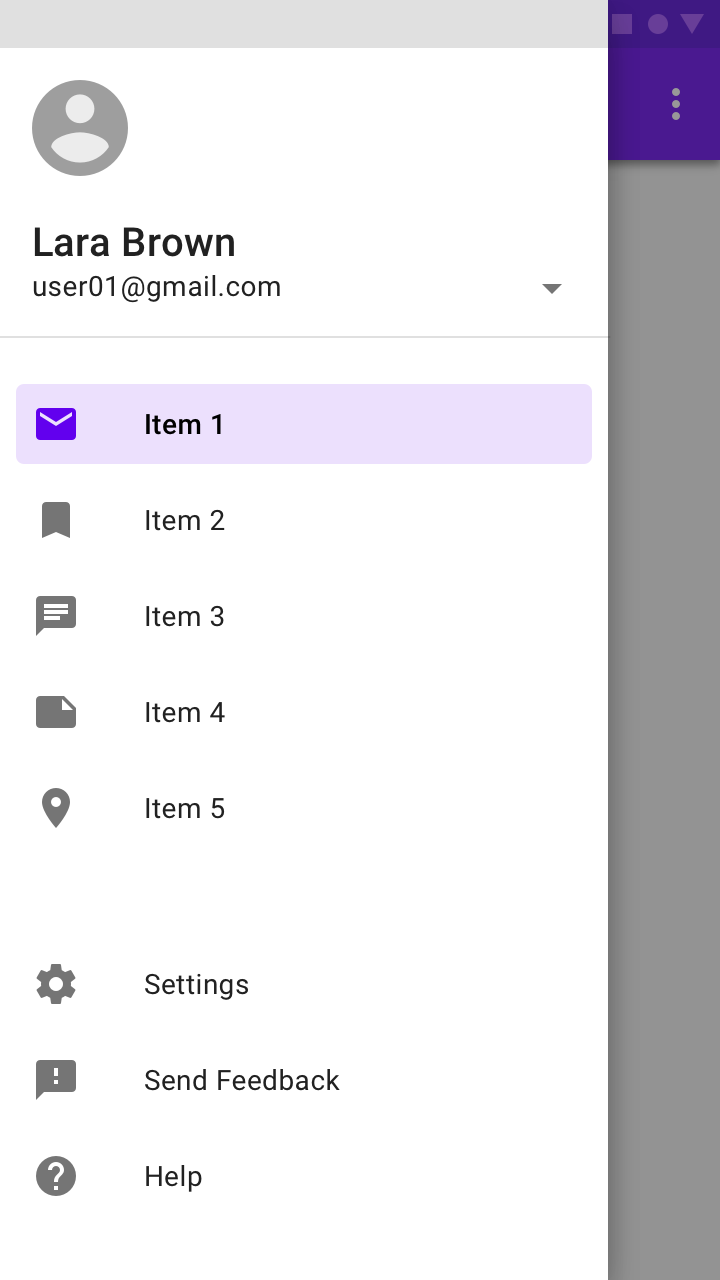Click the mail envelope icon
Image resolution: width=720 pixels, height=1280 pixels.
[56, 424]
